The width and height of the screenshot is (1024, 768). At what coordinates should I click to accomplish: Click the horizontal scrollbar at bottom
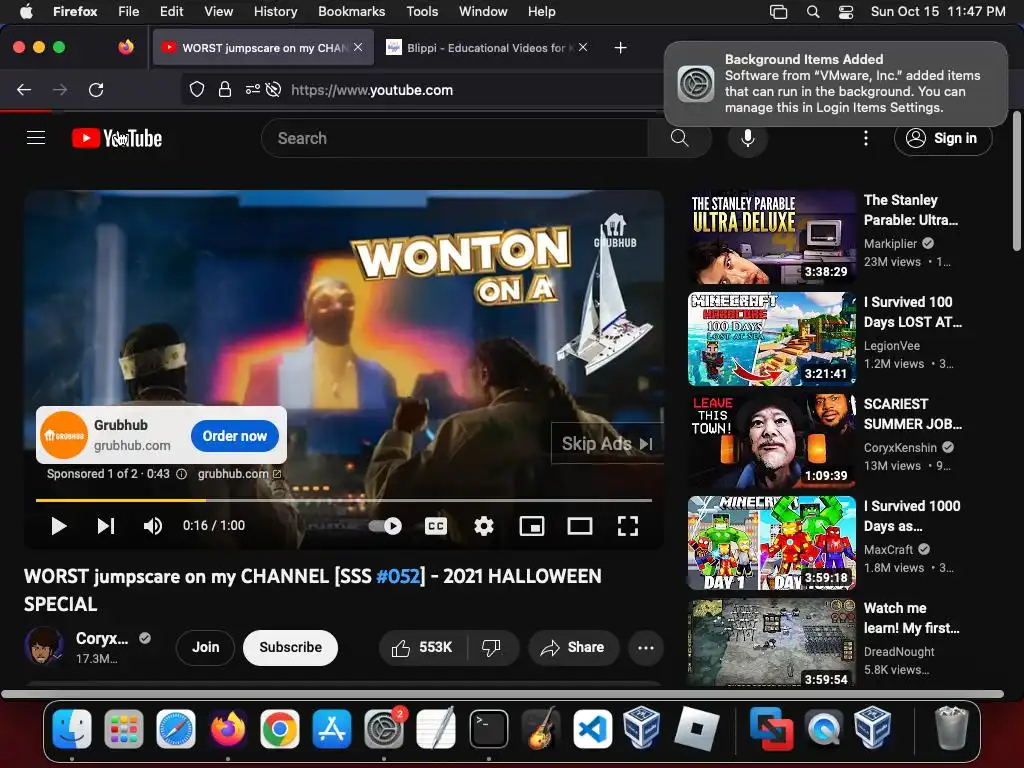point(502,694)
